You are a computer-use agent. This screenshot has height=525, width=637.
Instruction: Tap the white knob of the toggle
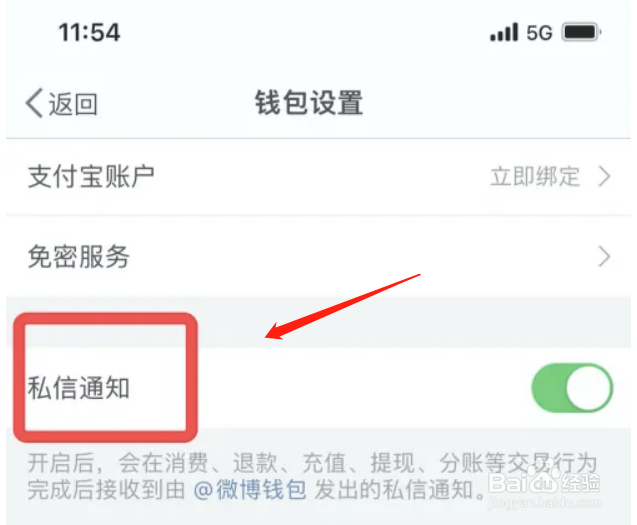(x=589, y=388)
